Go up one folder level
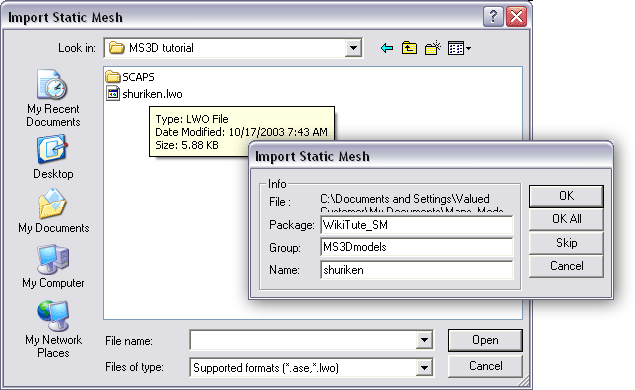The height and width of the screenshot is (390, 635). pyautogui.click(x=409, y=48)
